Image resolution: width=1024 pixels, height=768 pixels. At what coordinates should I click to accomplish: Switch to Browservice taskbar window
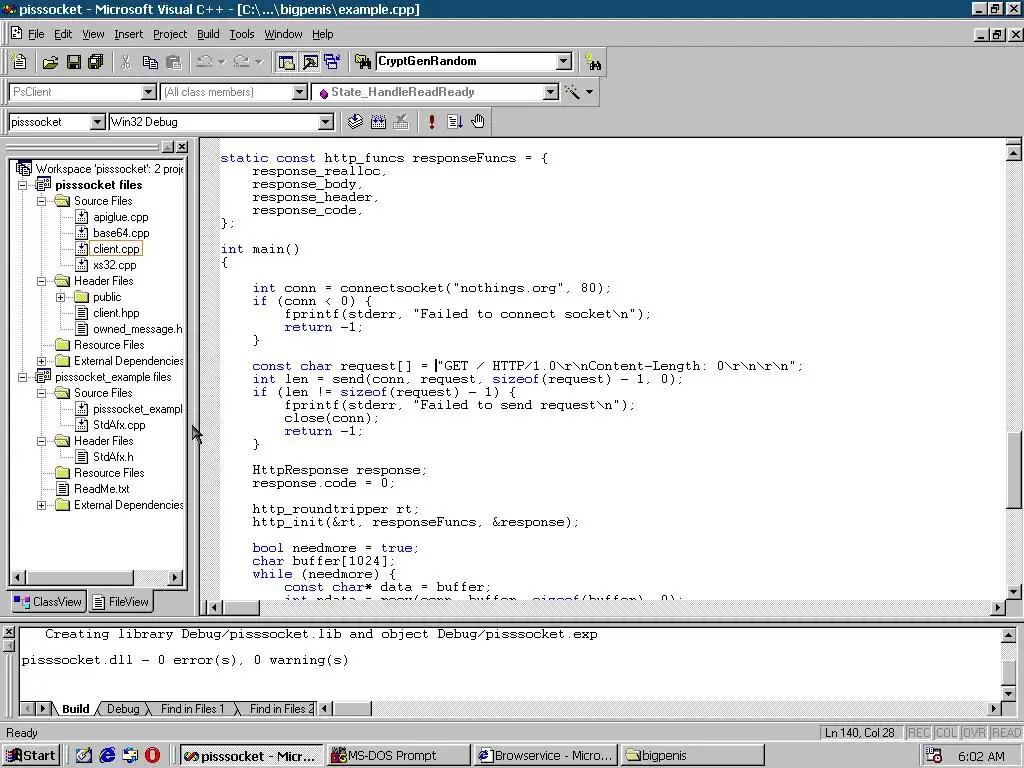click(x=545, y=756)
